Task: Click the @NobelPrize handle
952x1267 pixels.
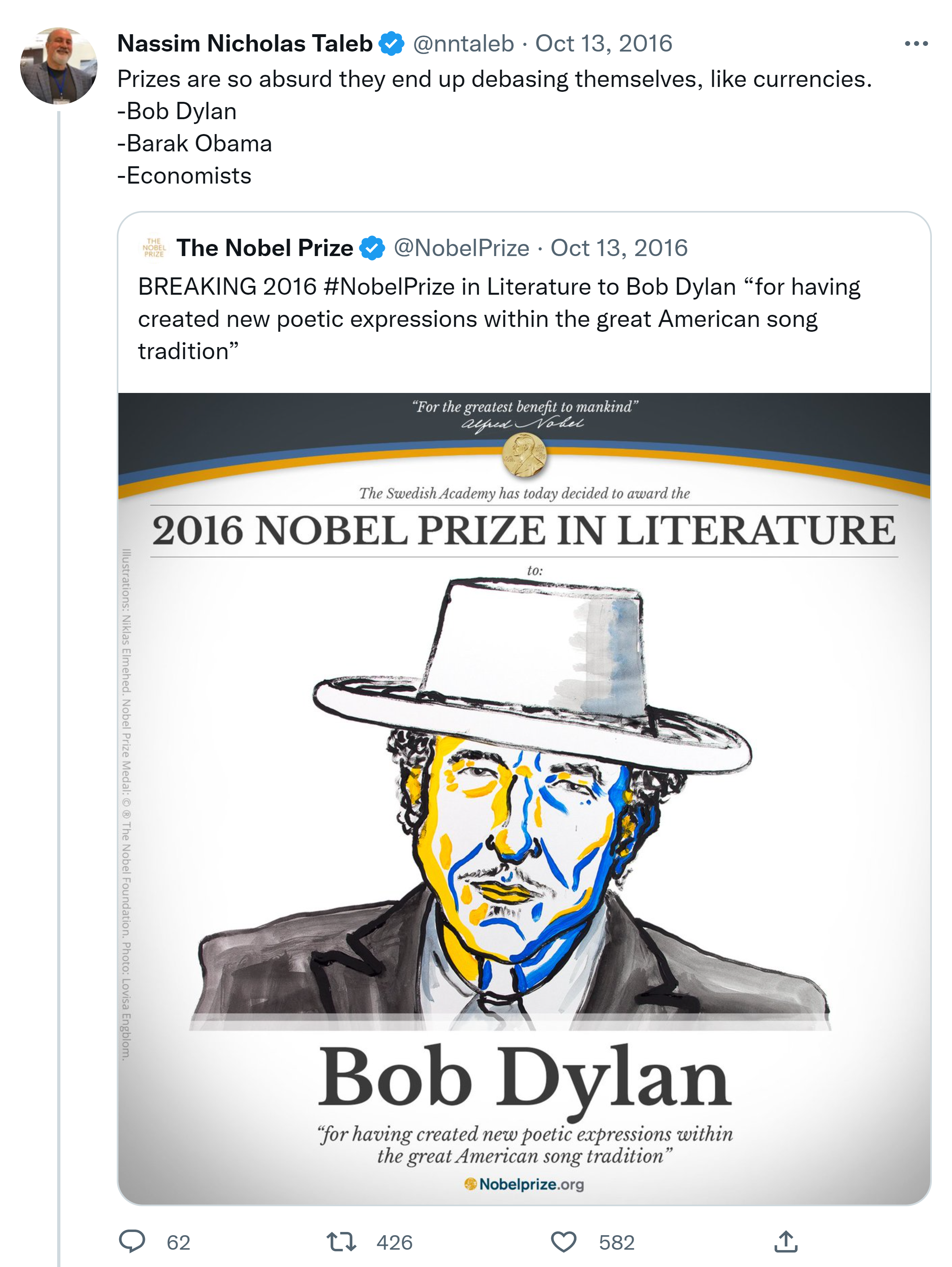Action: pyautogui.click(x=461, y=248)
